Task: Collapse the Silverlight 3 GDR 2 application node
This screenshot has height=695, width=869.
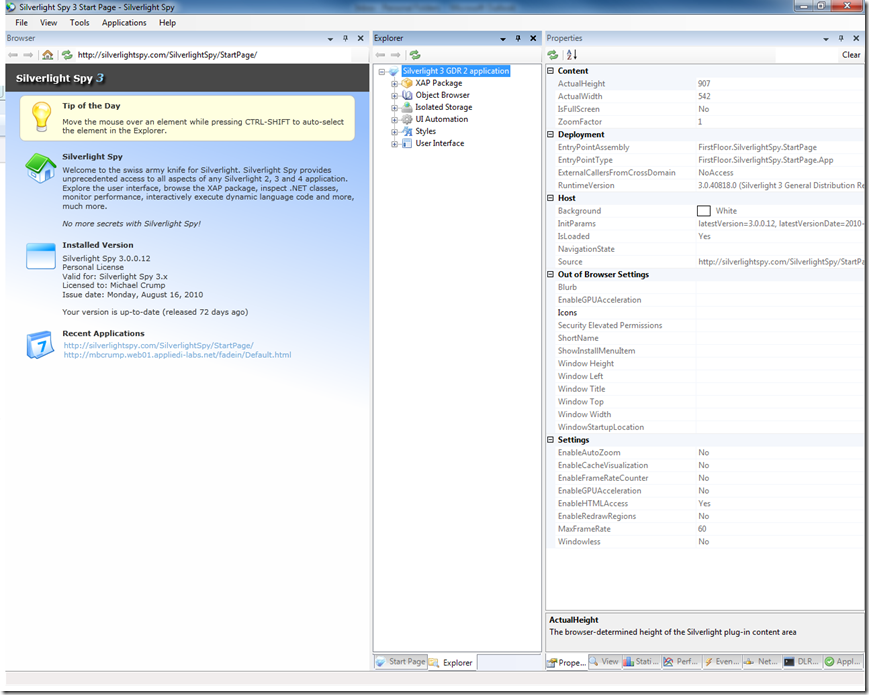Action: pyautogui.click(x=382, y=71)
